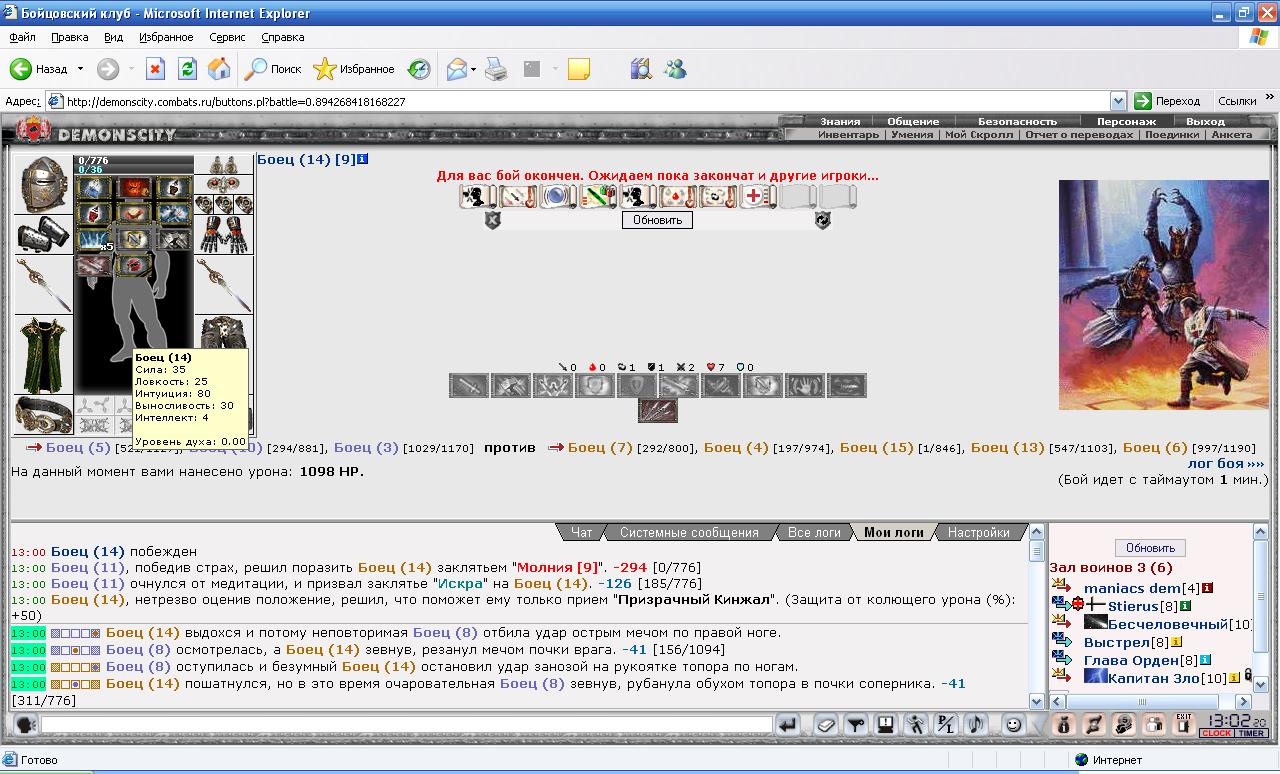Click the EXIT door icon
This screenshot has width=1280, height=774.
coord(1184,725)
